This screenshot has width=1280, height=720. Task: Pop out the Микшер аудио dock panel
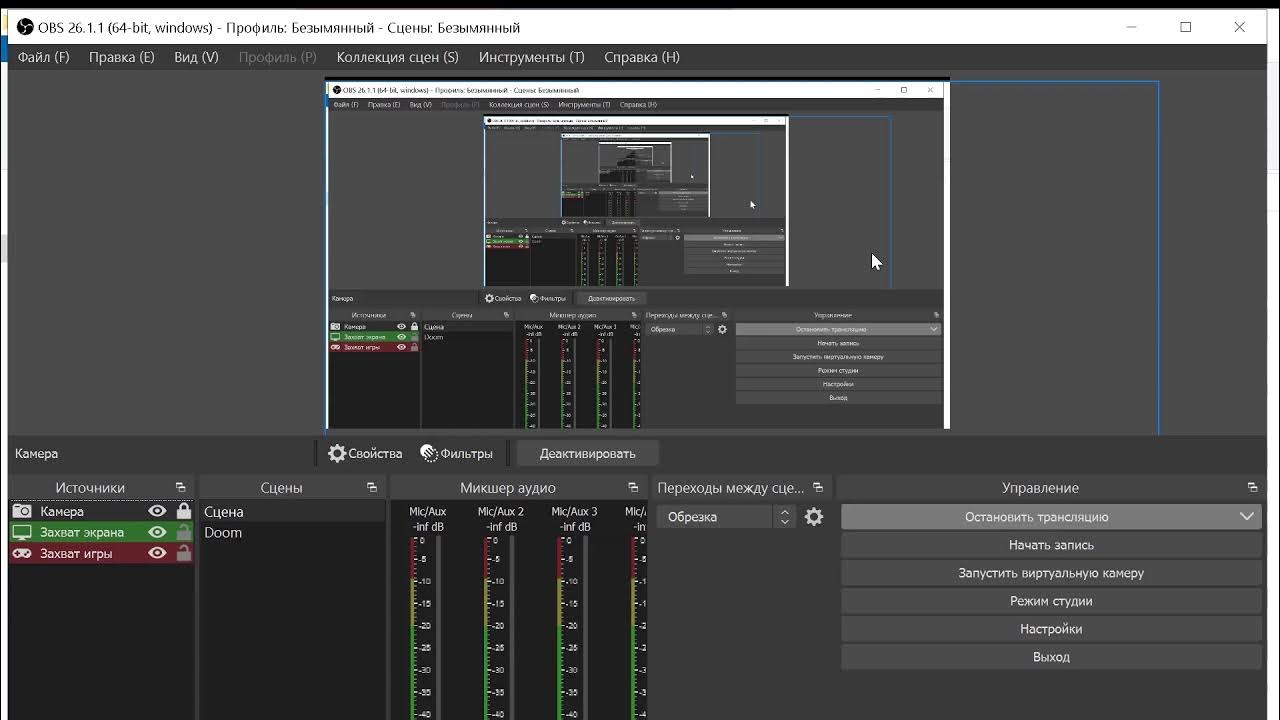(633, 488)
